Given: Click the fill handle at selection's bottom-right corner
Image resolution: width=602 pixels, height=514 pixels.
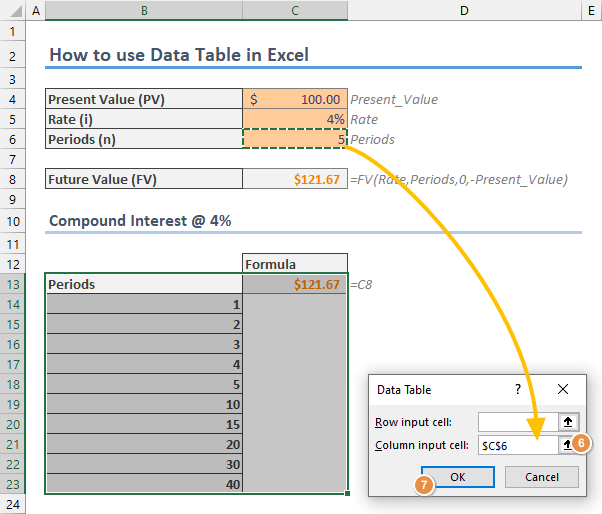Looking at the screenshot, I should tap(347, 493).
